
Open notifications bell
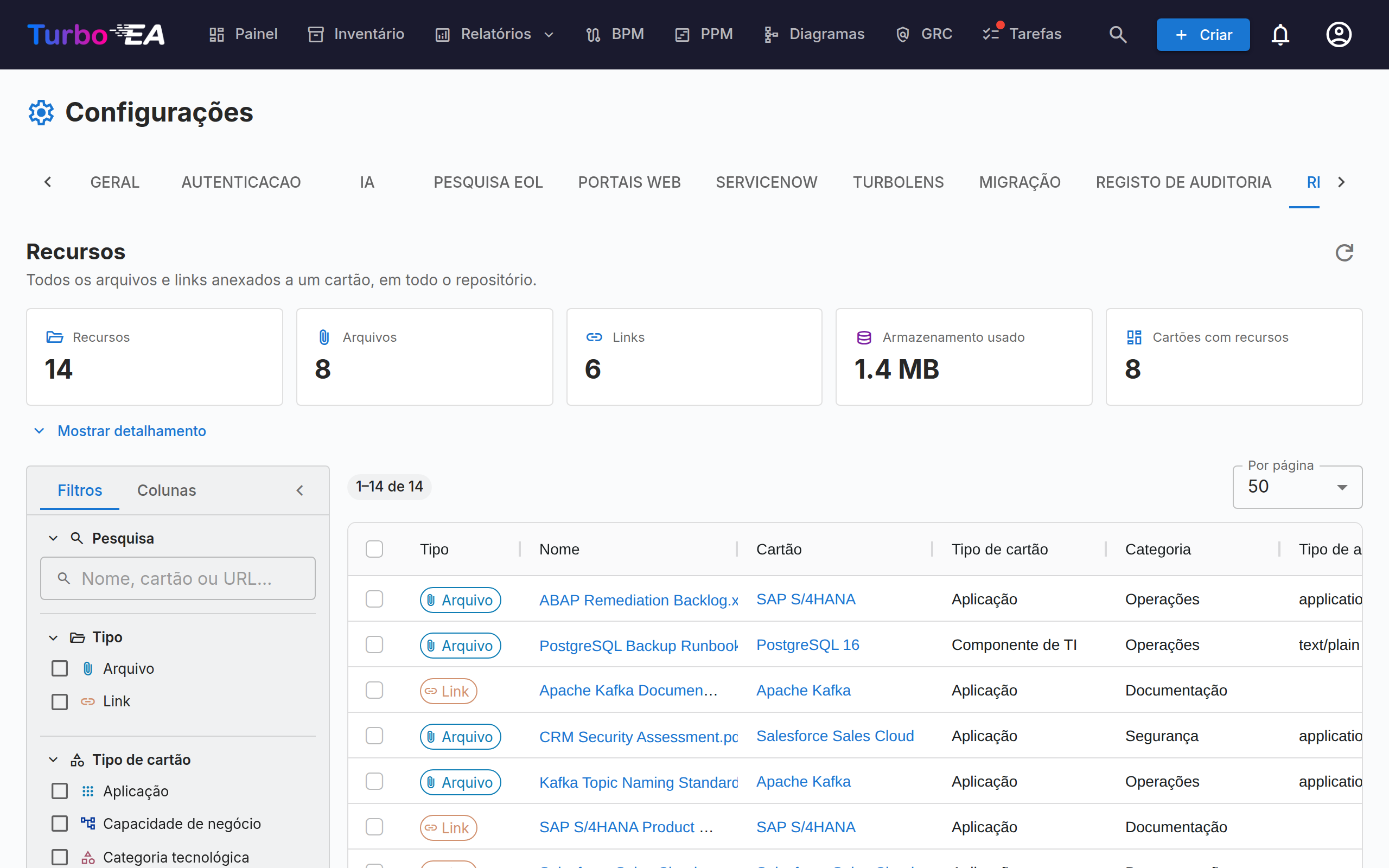[1280, 34]
